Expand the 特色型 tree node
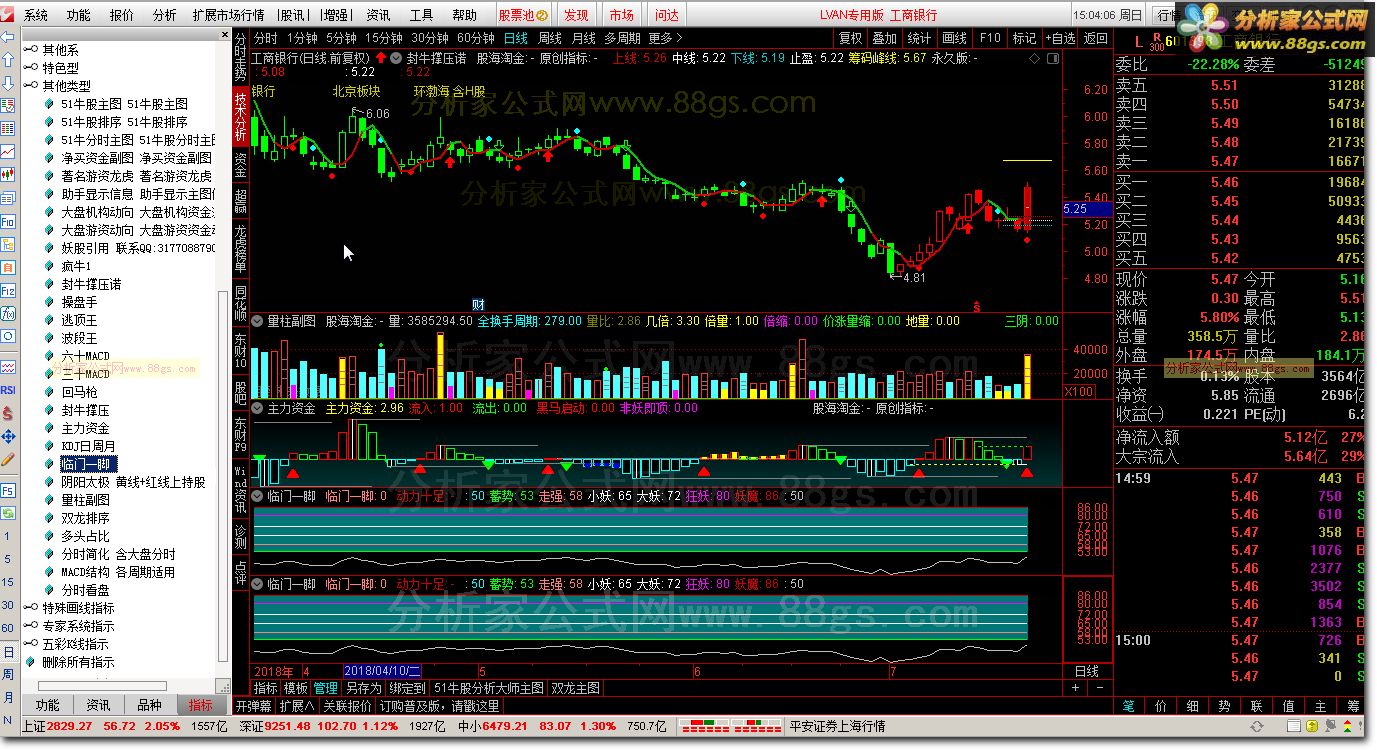Viewport: 1377px width, 750px height. click(x=30, y=68)
